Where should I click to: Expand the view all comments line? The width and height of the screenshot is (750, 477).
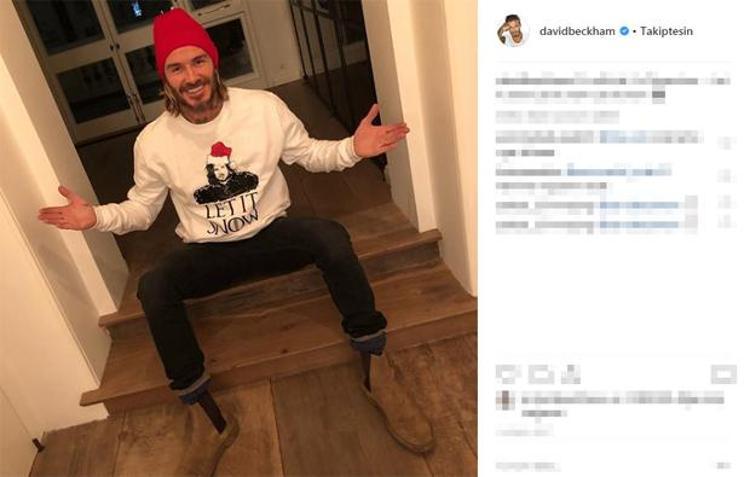tap(557, 116)
